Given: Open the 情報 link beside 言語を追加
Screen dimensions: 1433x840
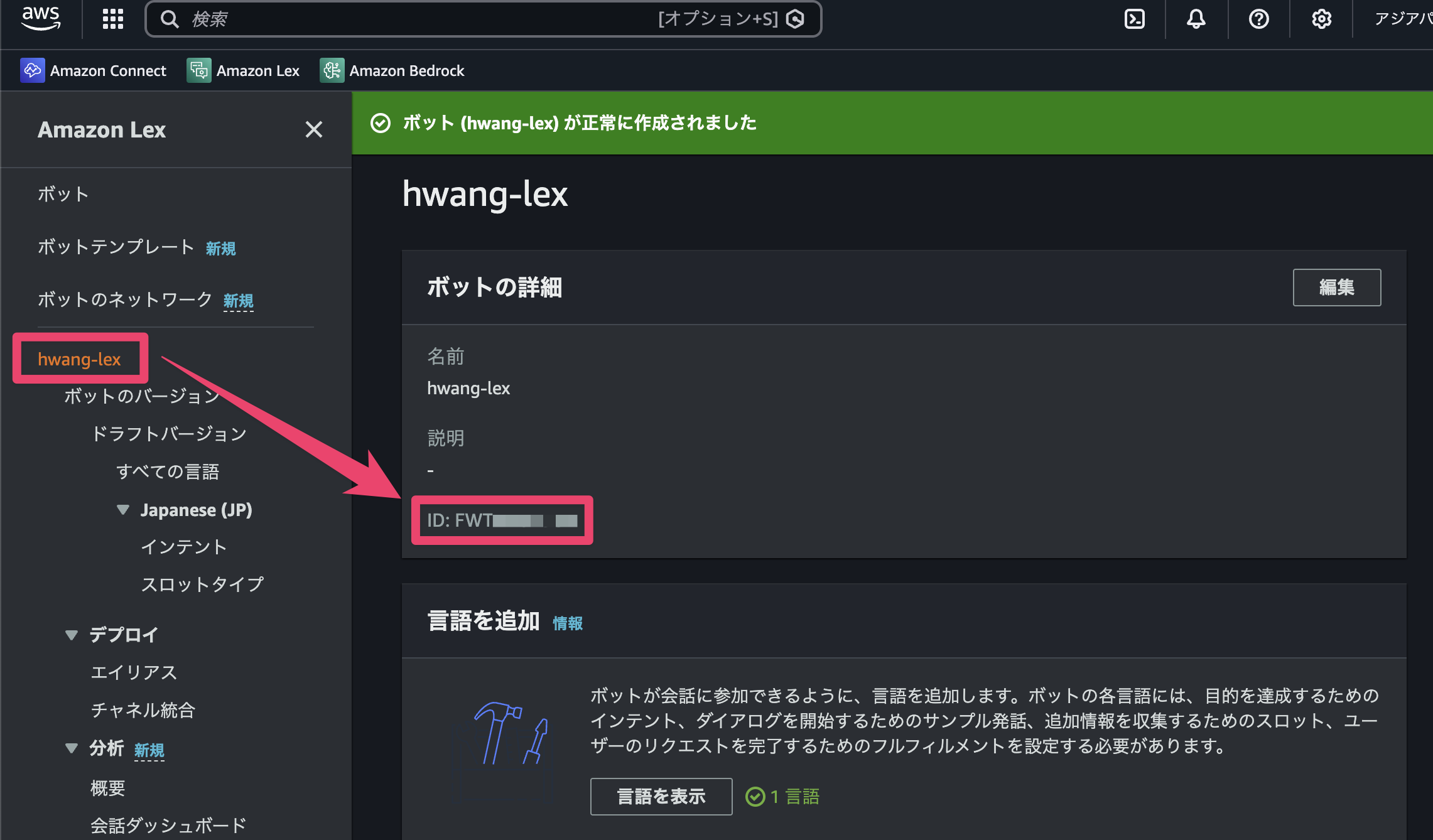Looking at the screenshot, I should pos(568,623).
